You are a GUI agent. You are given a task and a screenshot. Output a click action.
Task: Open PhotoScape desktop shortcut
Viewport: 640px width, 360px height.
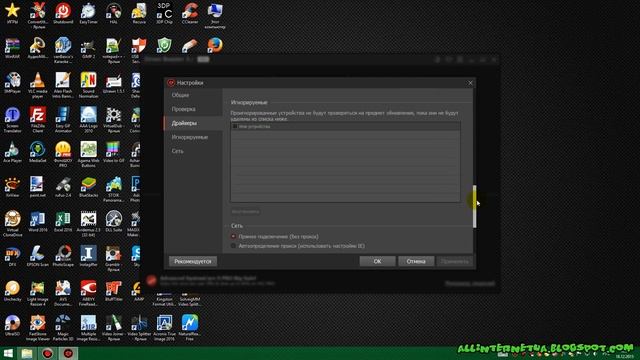(x=63, y=256)
